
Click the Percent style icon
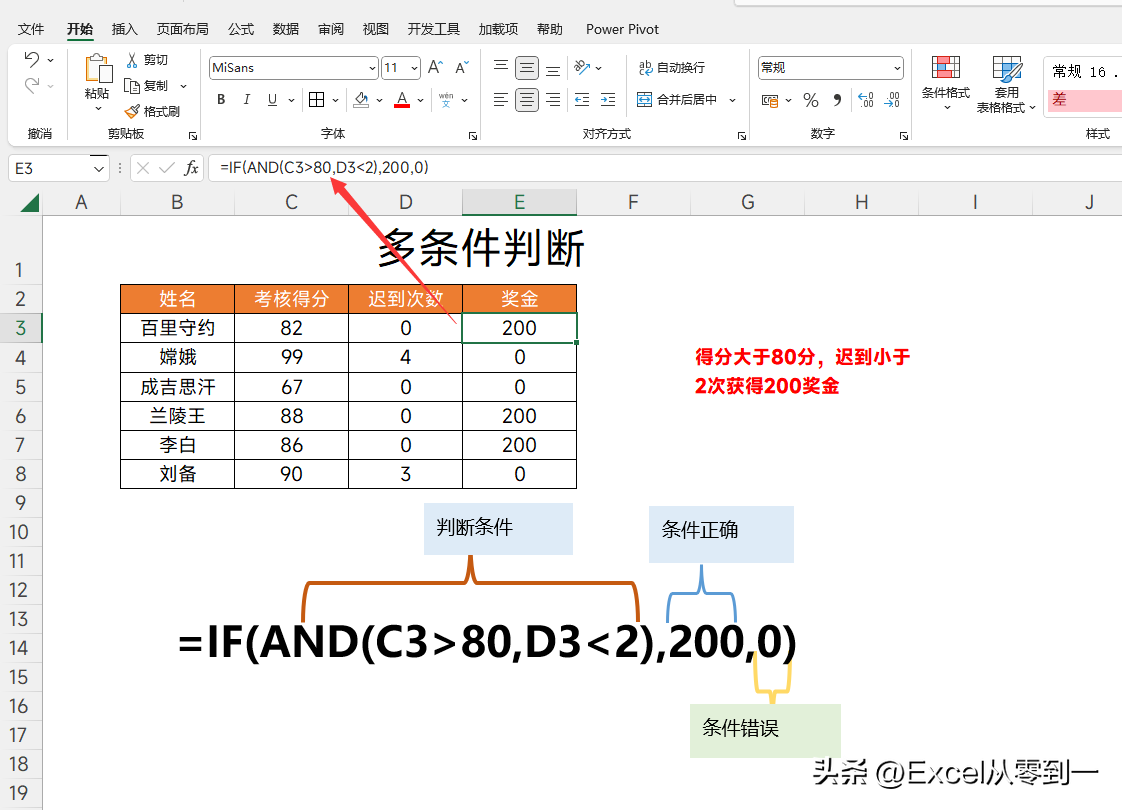click(811, 100)
